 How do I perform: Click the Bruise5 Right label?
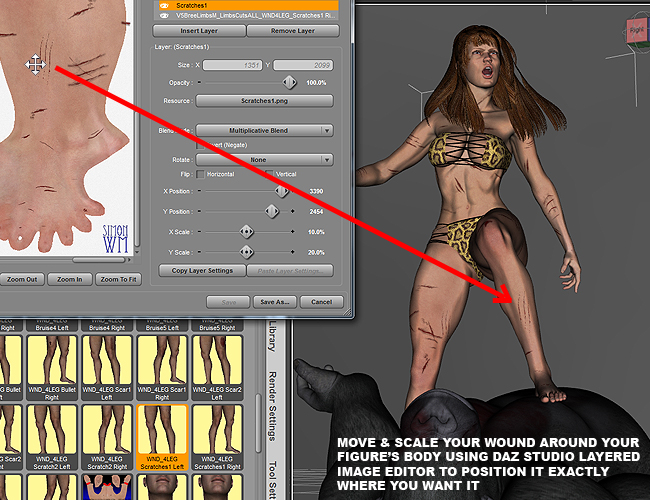click(x=217, y=328)
